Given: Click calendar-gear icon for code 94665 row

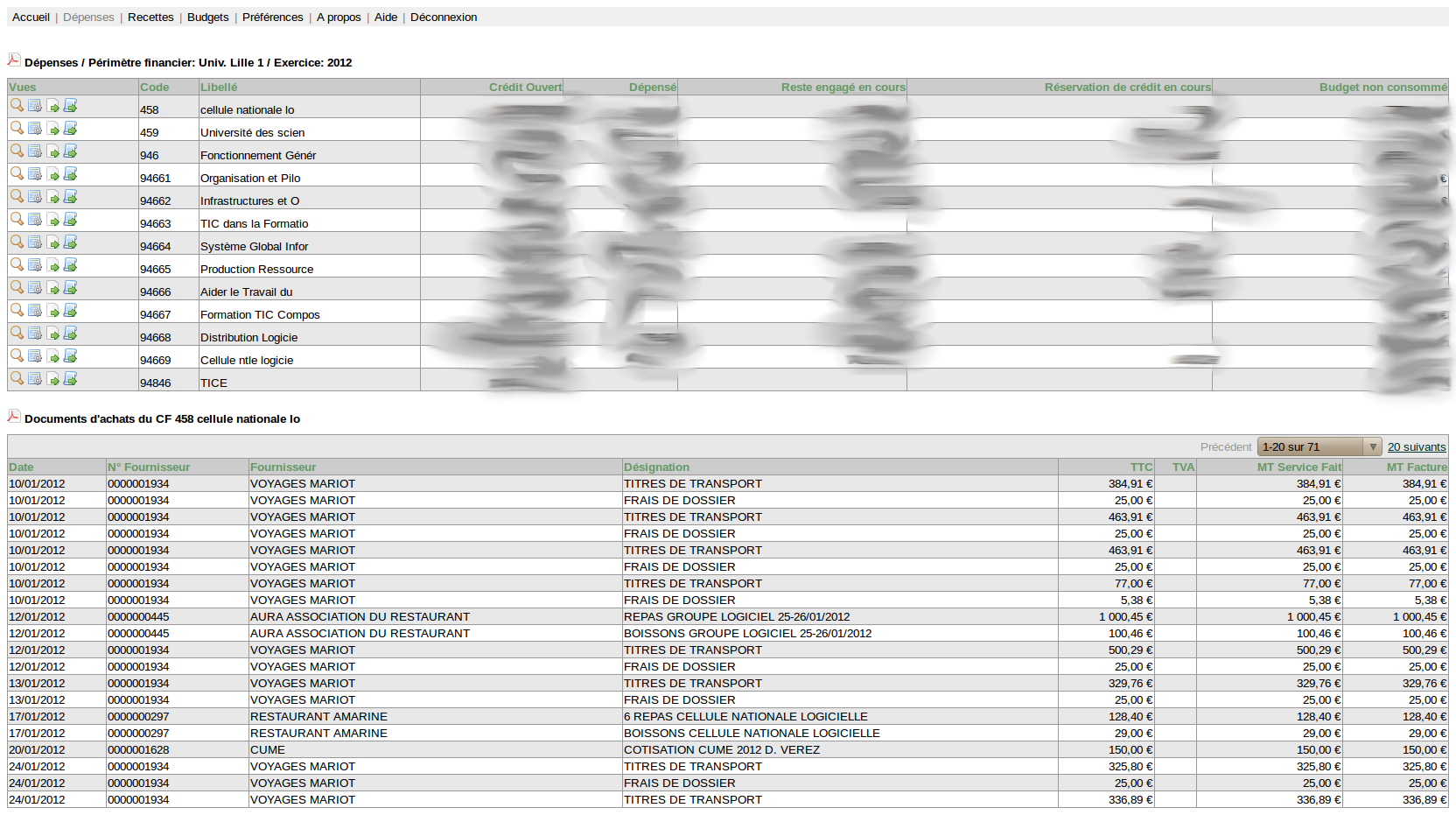Looking at the screenshot, I should (35, 265).
